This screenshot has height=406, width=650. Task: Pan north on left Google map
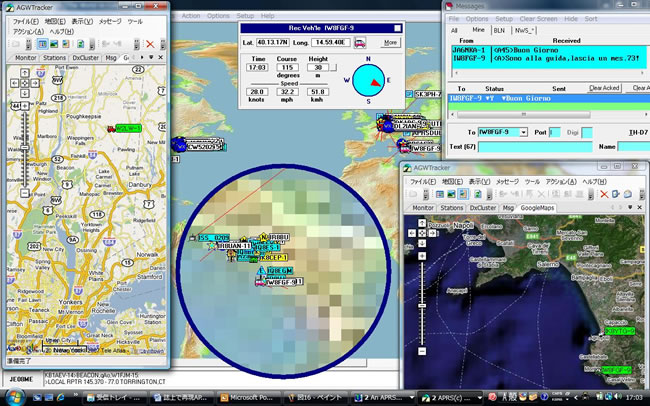coord(24,73)
